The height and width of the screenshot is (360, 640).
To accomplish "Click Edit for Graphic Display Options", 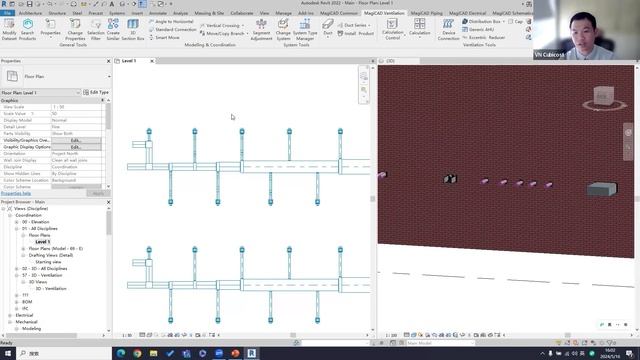I will (76, 147).
